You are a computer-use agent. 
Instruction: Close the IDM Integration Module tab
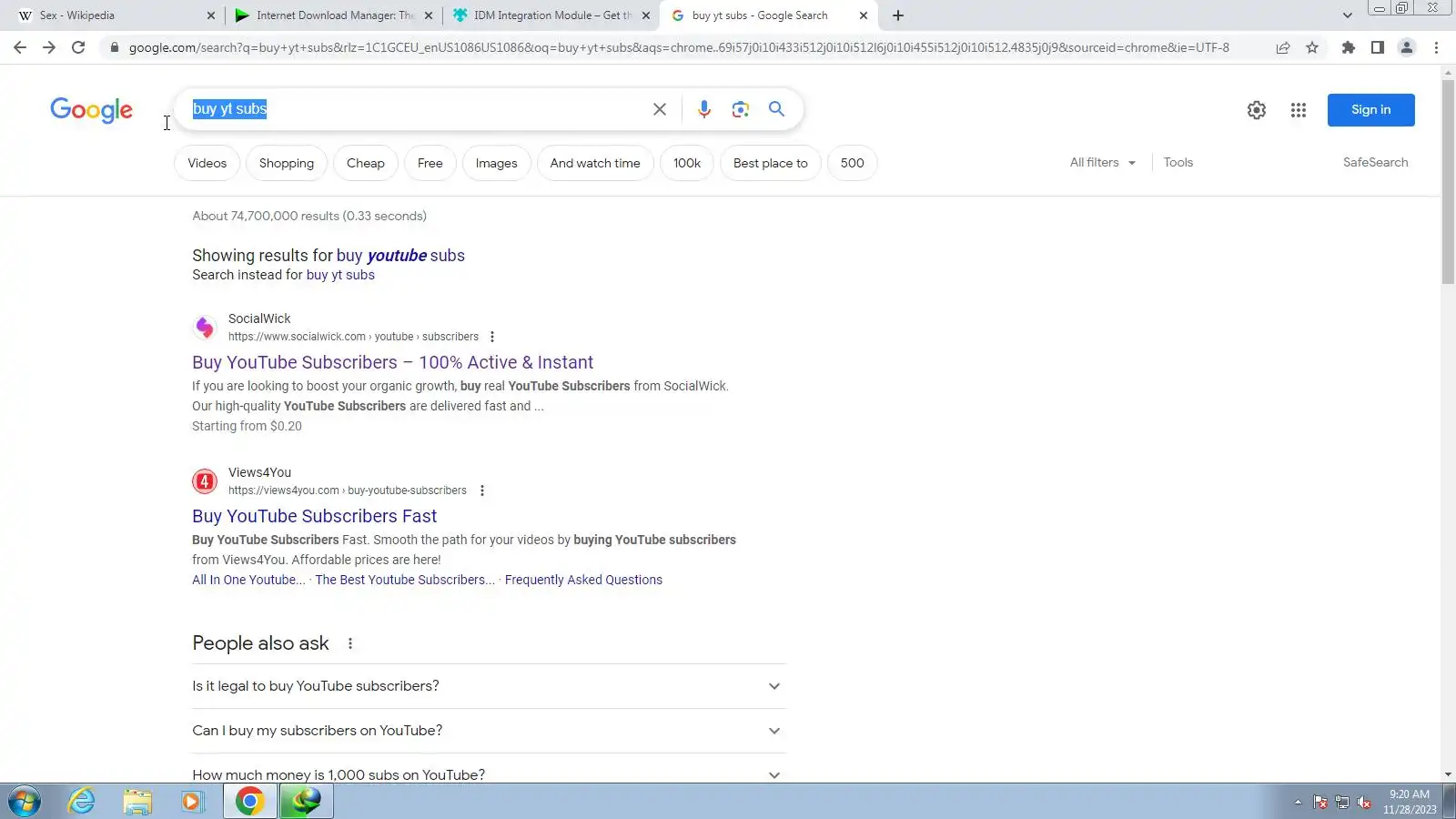coord(646,15)
